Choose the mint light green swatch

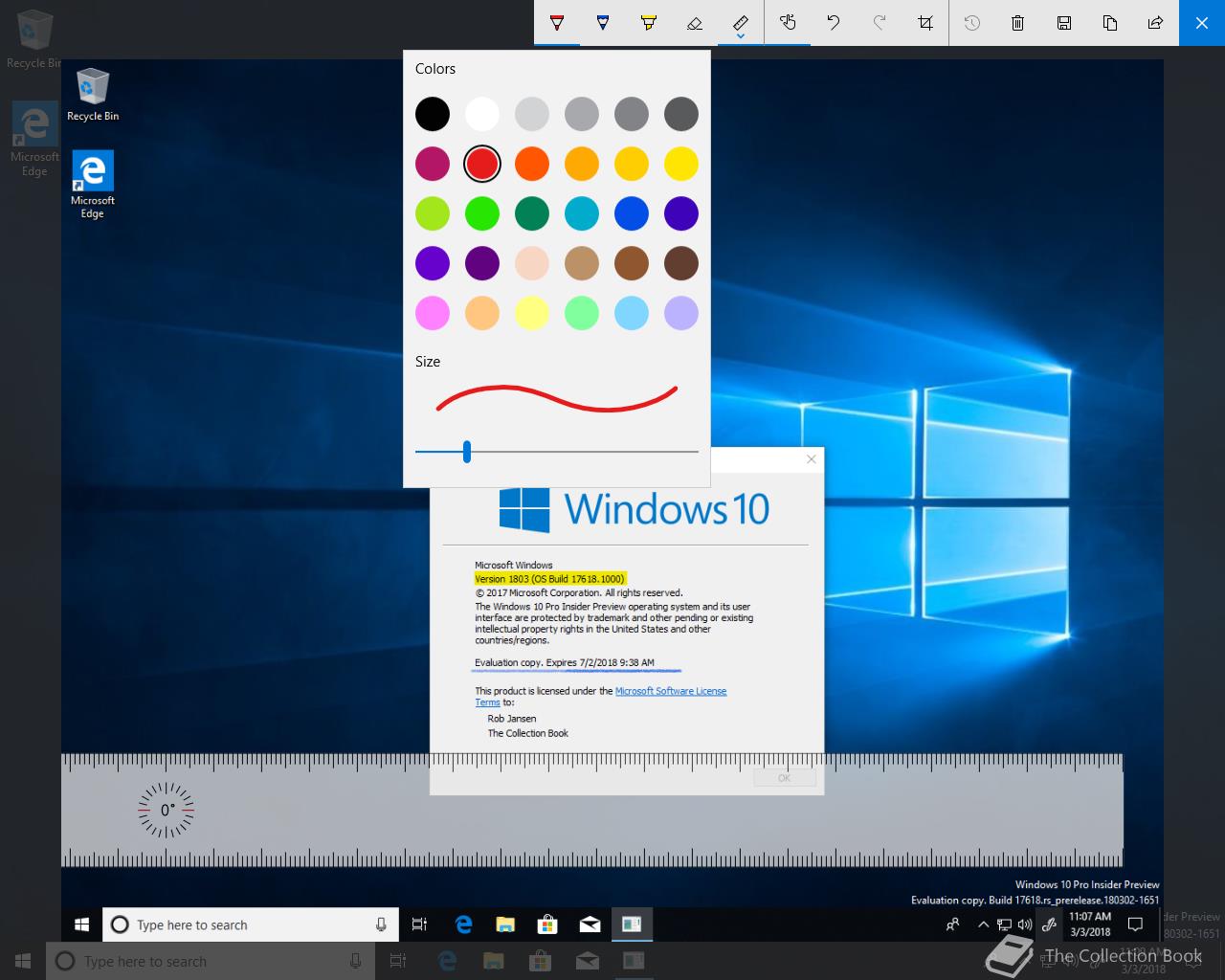[x=582, y=313]
